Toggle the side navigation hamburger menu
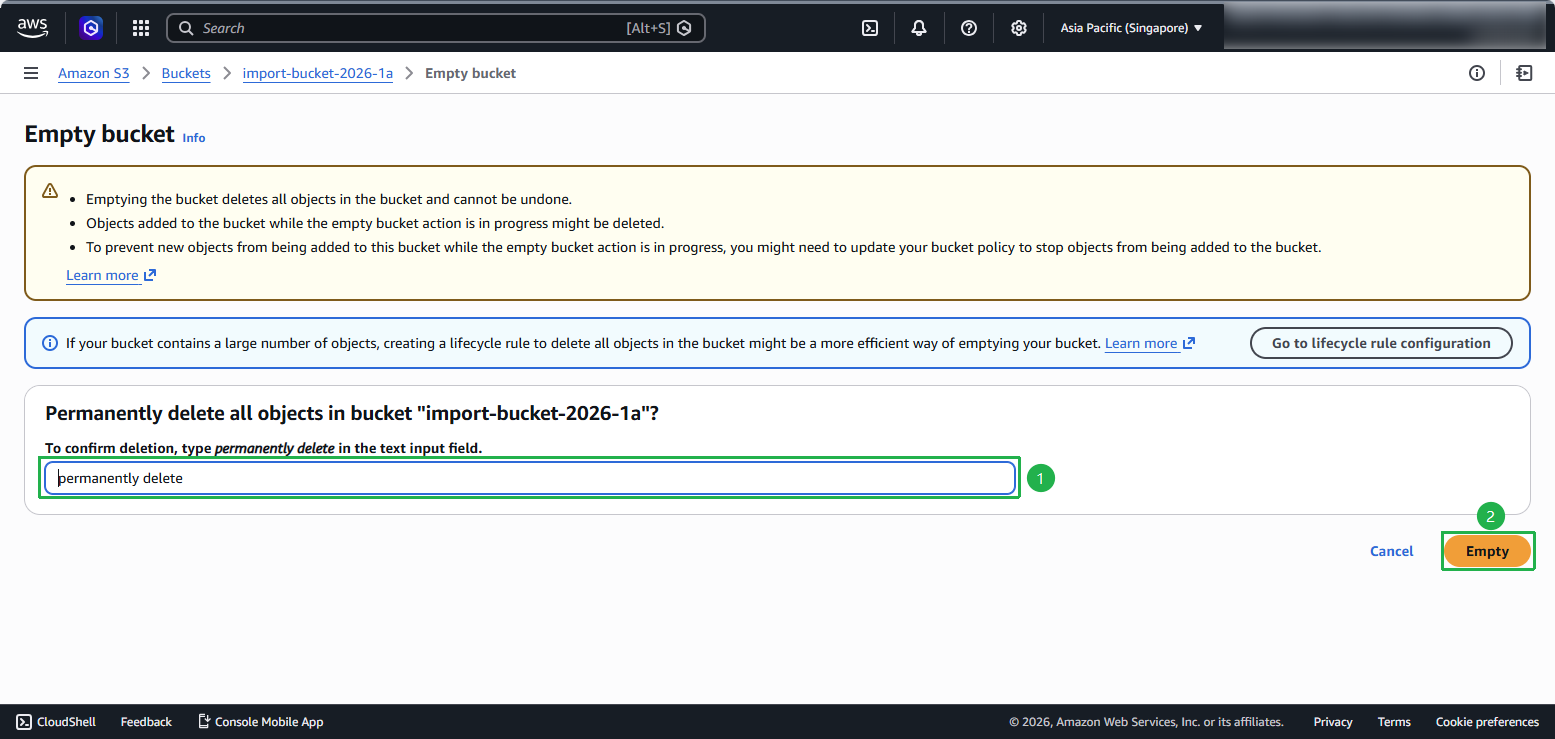Screen dimensions: 1555x739 (31, 73)
